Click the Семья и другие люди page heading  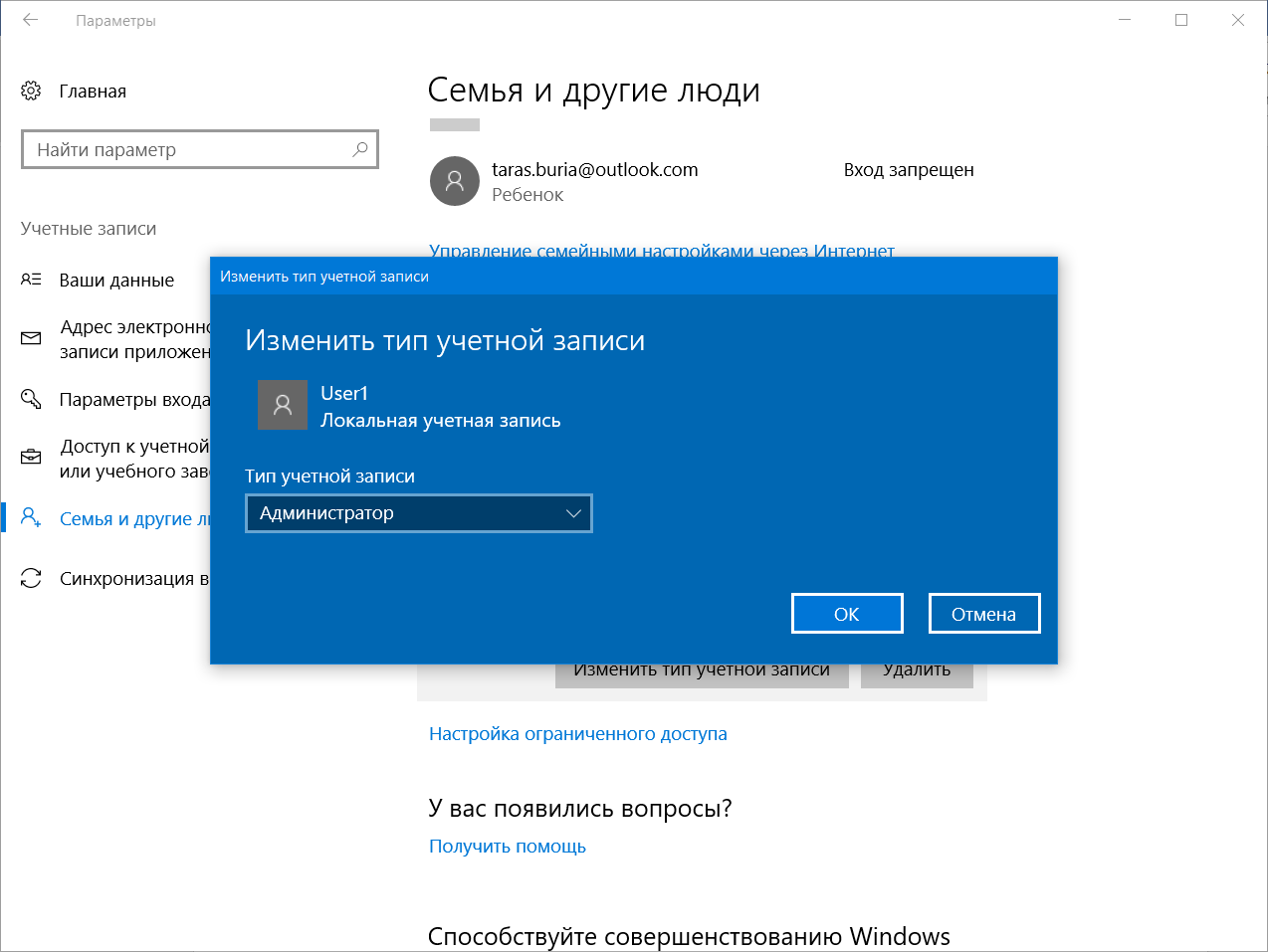point(594,90)
